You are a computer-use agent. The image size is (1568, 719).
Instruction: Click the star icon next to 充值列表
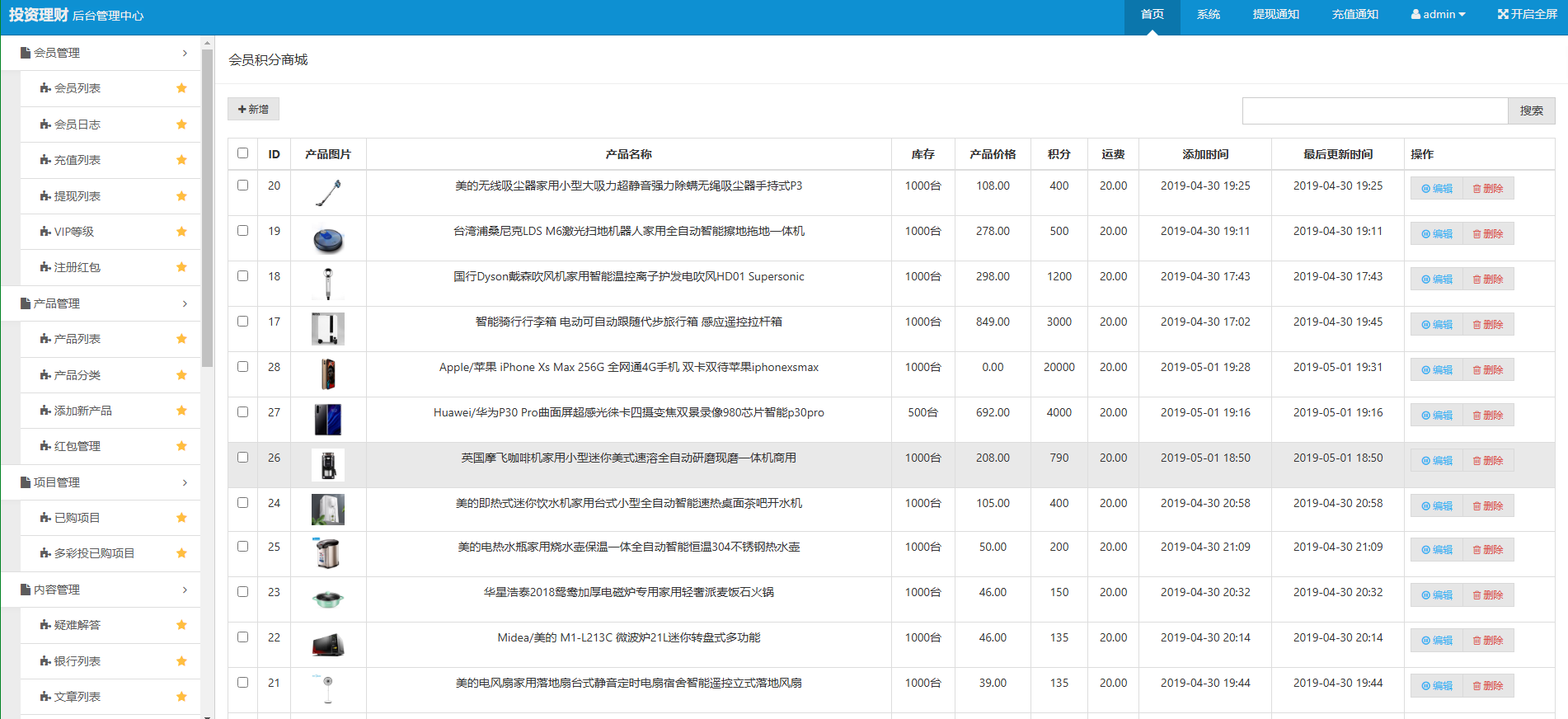pyautogui.click(x=181, y=160)
